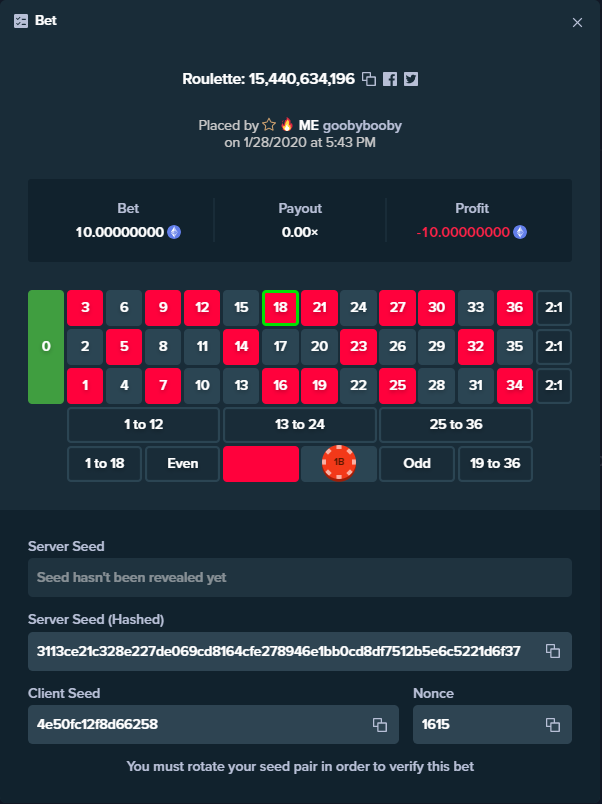Click the unrevealed Server Seed field
The height and width of the screenshot is (804, 602).
pos(300,577)
